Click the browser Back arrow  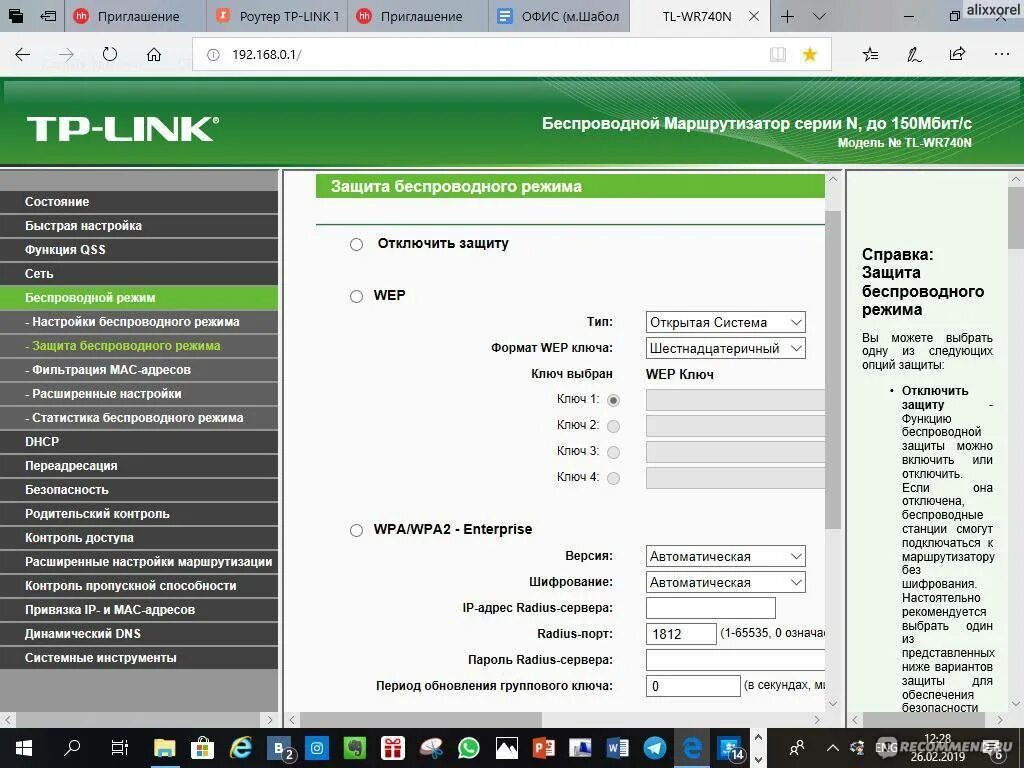(23, 55)
